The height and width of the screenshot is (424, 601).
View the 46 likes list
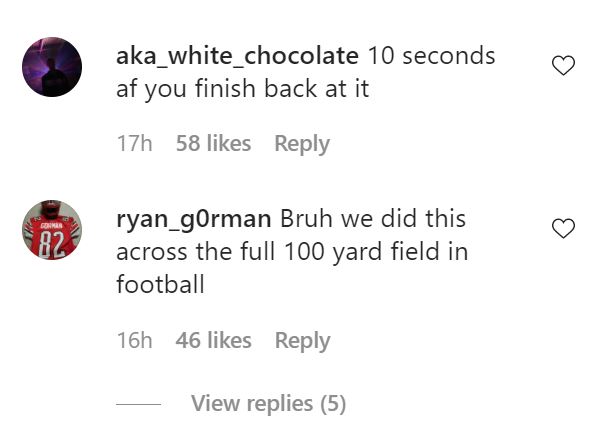click(213, 341)
